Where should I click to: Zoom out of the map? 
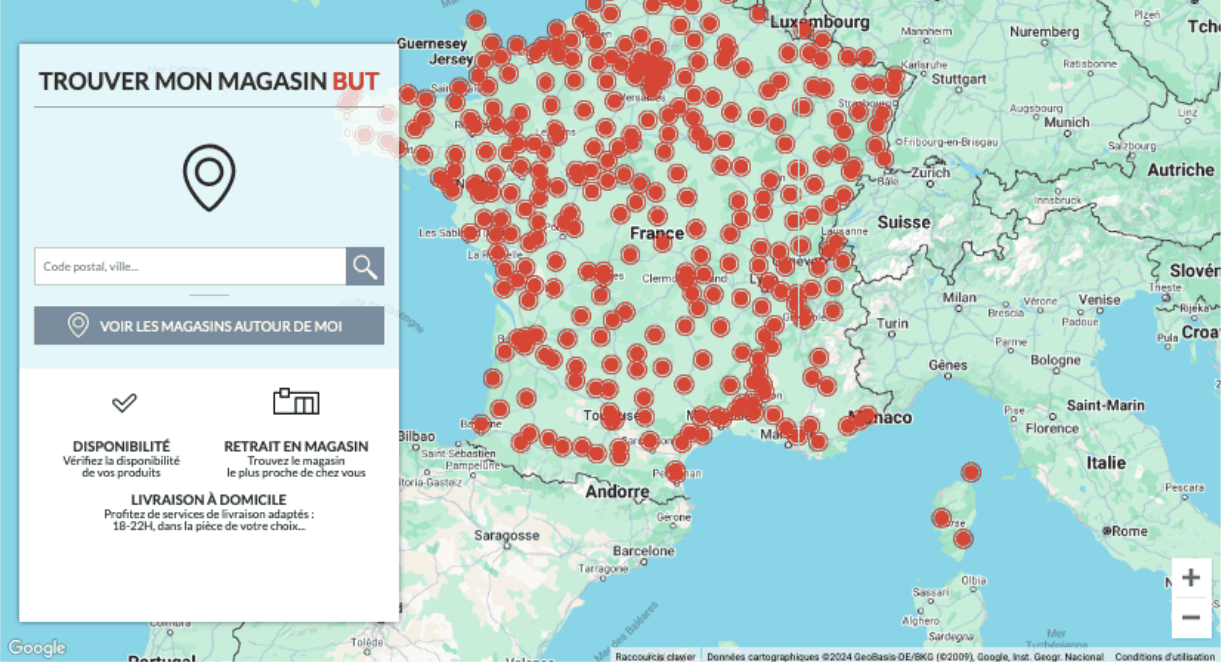[x=1191, y=618]
